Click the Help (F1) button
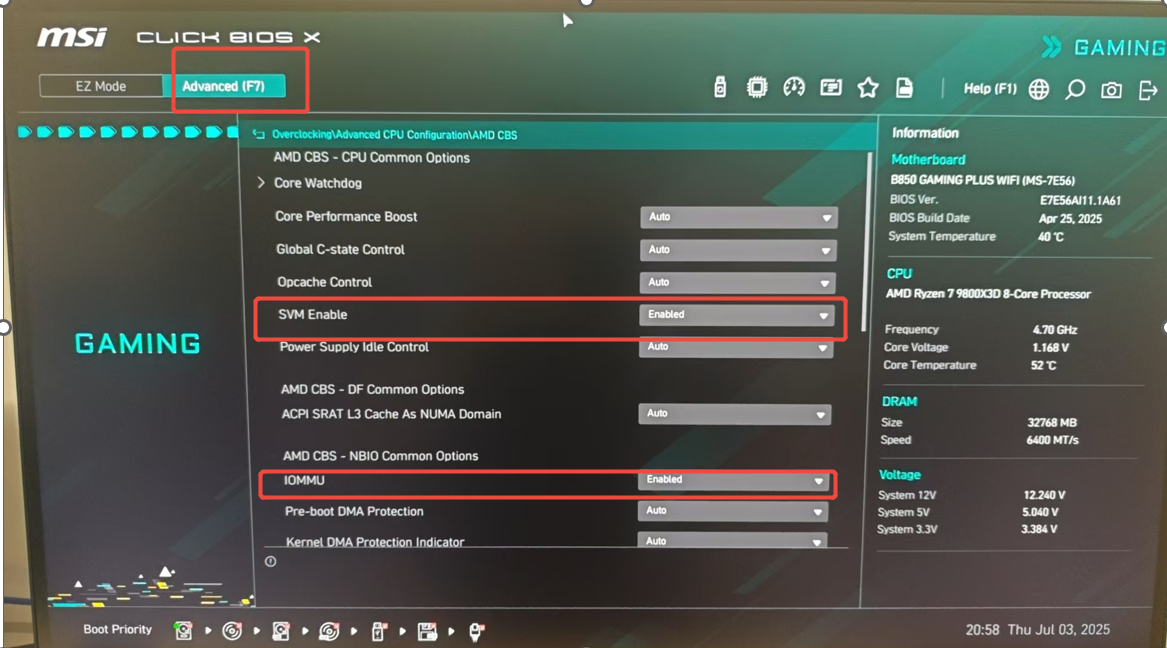1167x648 pixels. pos(990,89)
